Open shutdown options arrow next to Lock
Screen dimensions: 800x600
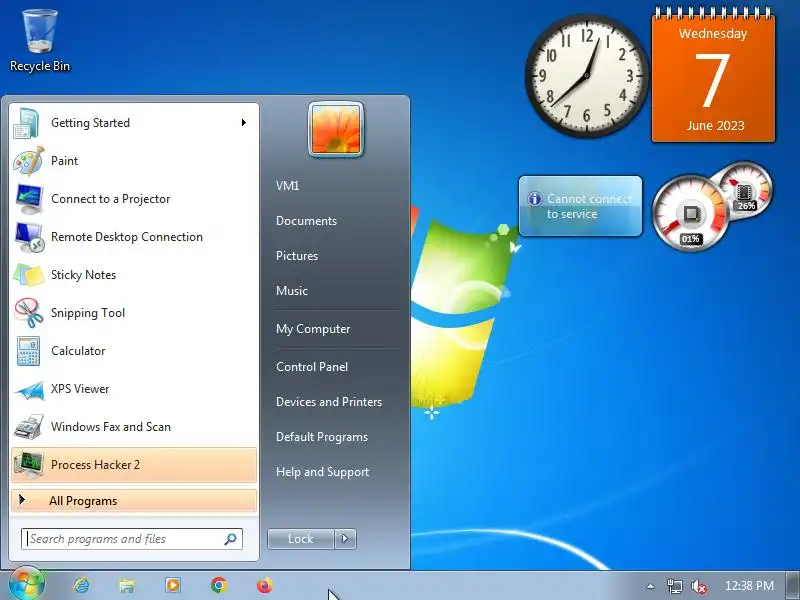point(345,539)
